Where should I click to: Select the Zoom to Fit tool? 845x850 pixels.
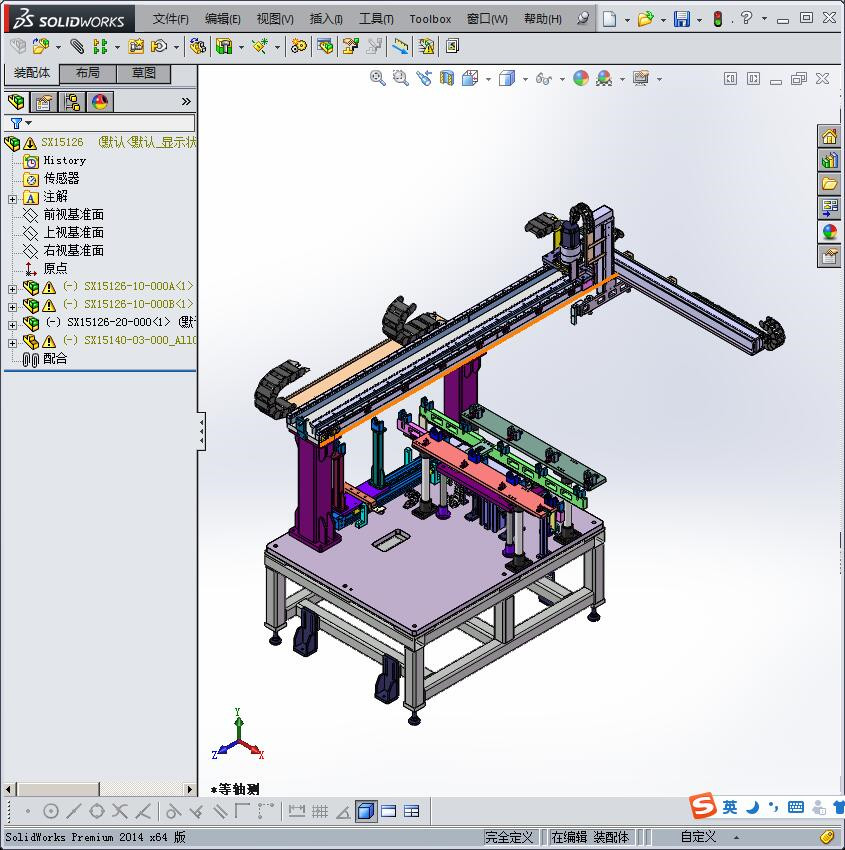[x=378, y=78]
